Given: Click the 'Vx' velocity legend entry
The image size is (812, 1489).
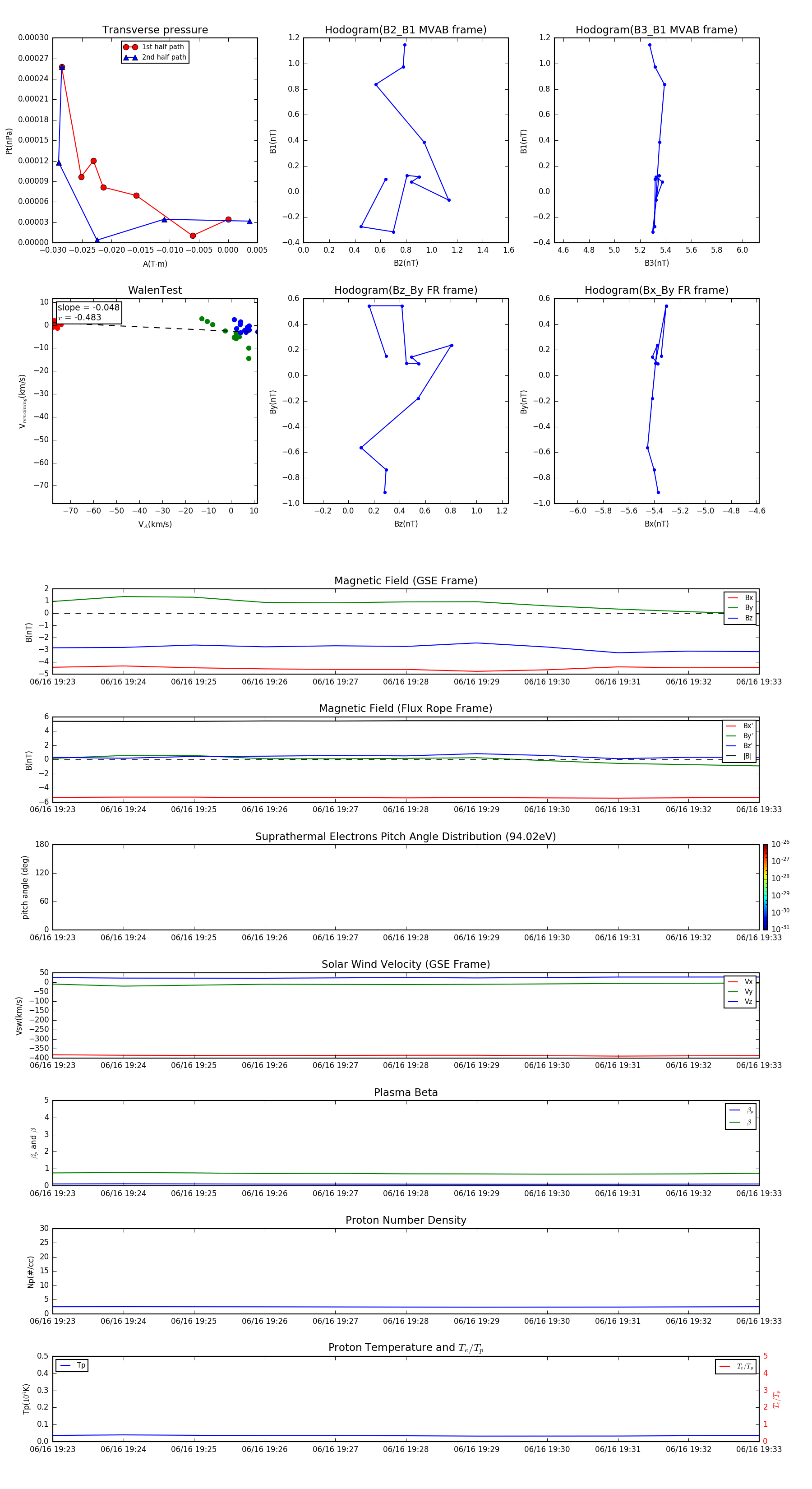Looking at the screenshot, I should [x=740, y=981].
